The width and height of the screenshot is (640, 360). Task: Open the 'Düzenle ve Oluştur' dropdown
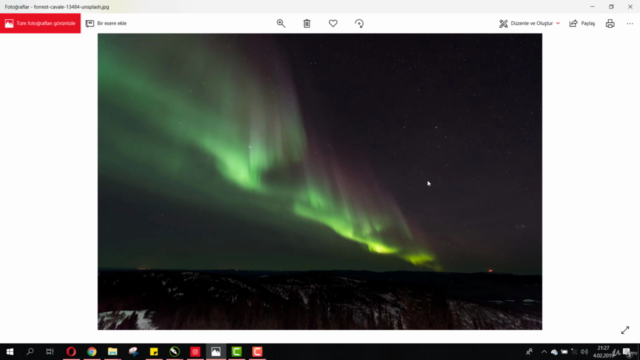click(529, 23)
